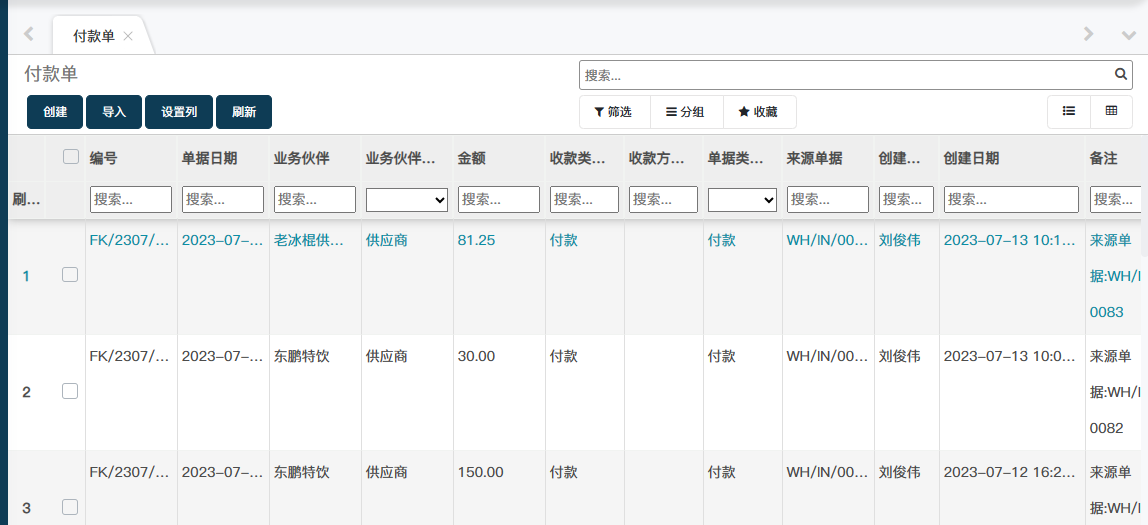This screenshot has width=1148, height=525.
Task: Check the checkbox for row 2
Action: pos(70,392)
